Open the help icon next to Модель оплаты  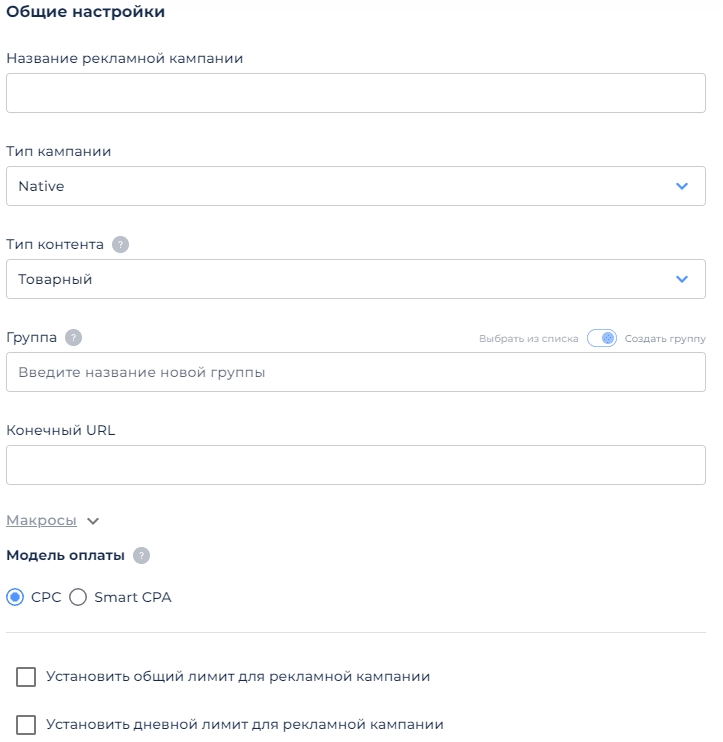coord(141,556)
